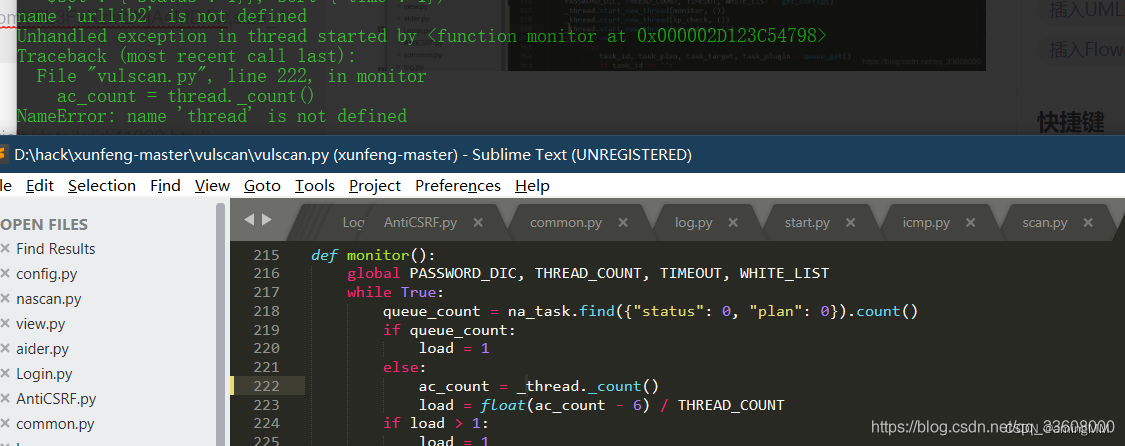Close the icmp.py tab

(x=971, y=222)
